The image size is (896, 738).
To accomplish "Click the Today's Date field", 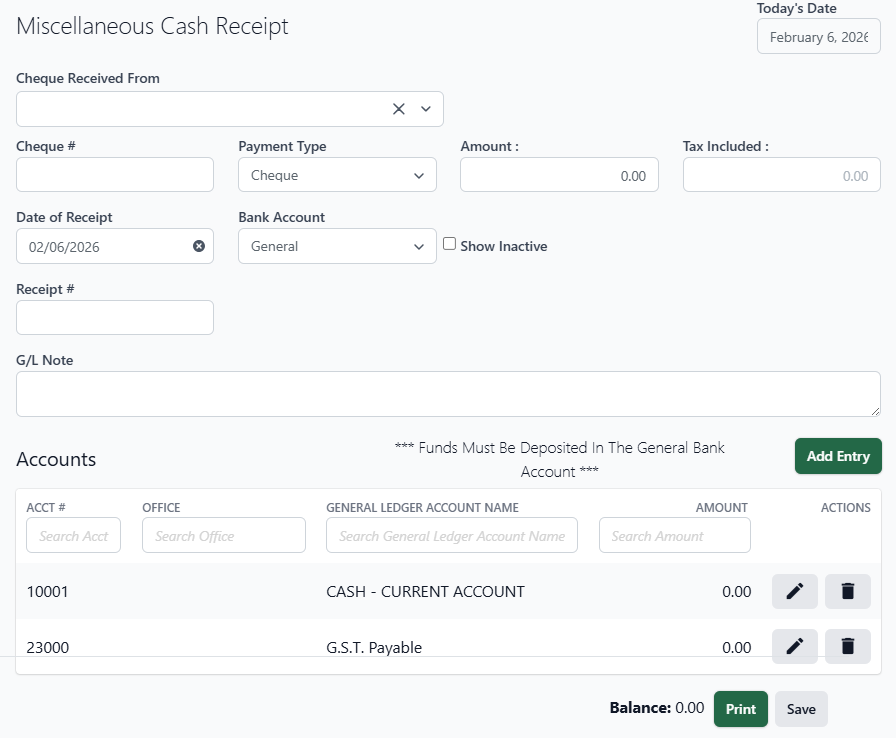I will 819,37.
